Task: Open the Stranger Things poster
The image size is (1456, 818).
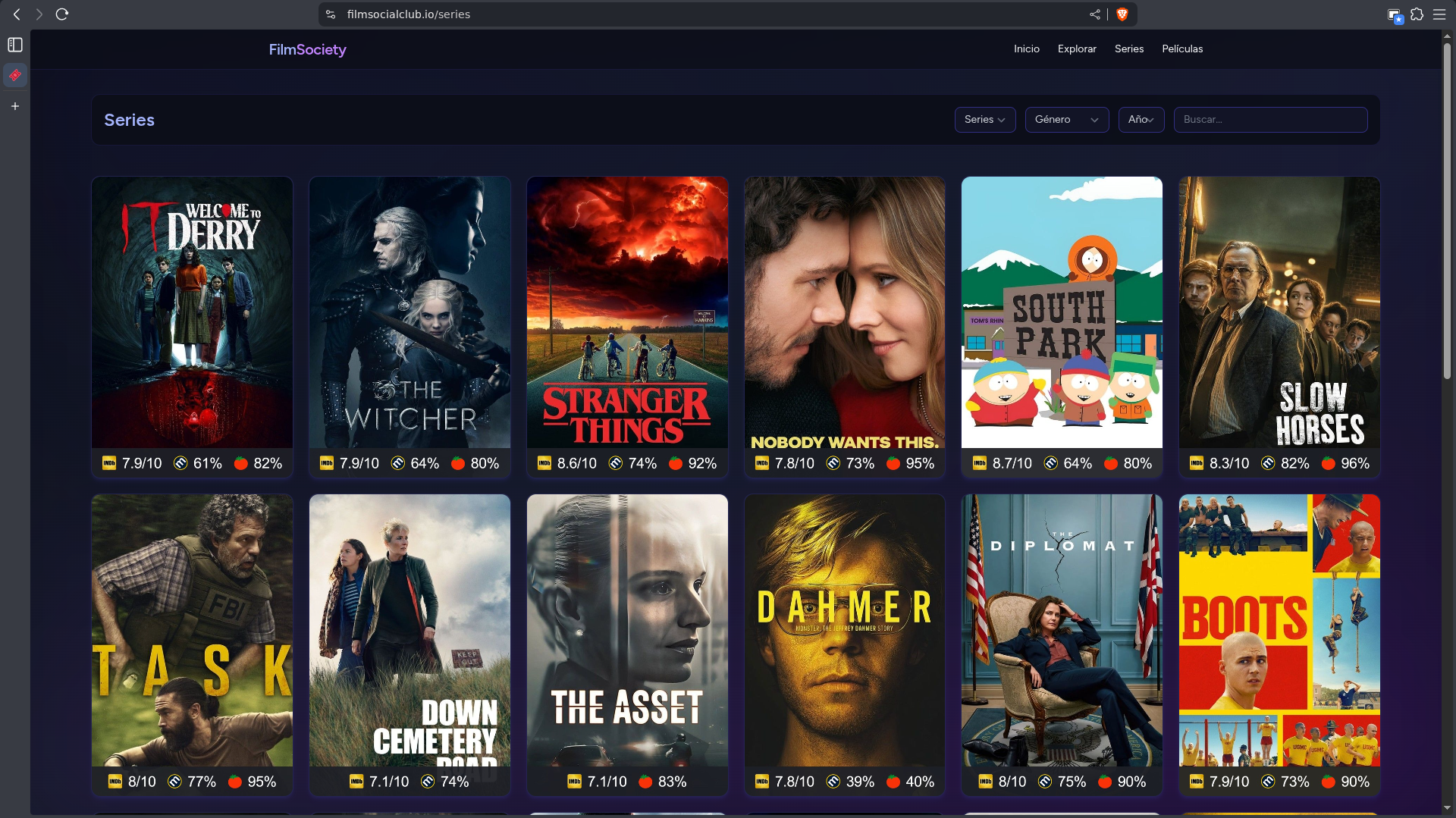Action: [627, 312]
